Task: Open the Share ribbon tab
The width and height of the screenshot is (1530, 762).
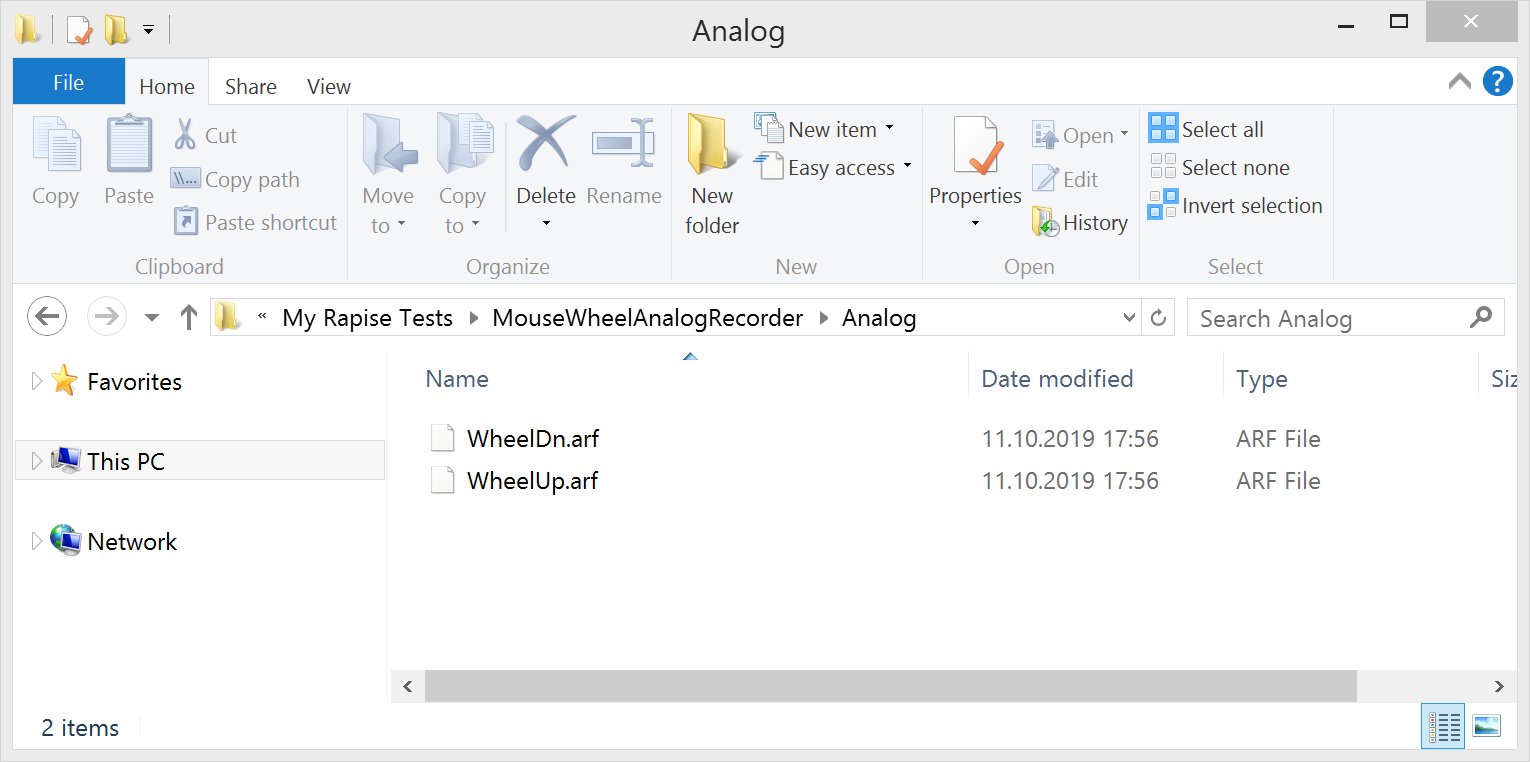Action: pos(250,87)
